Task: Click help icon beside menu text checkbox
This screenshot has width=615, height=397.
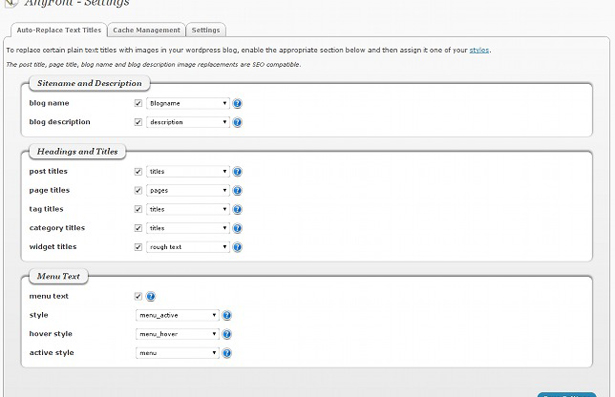Action: point(151,297)
